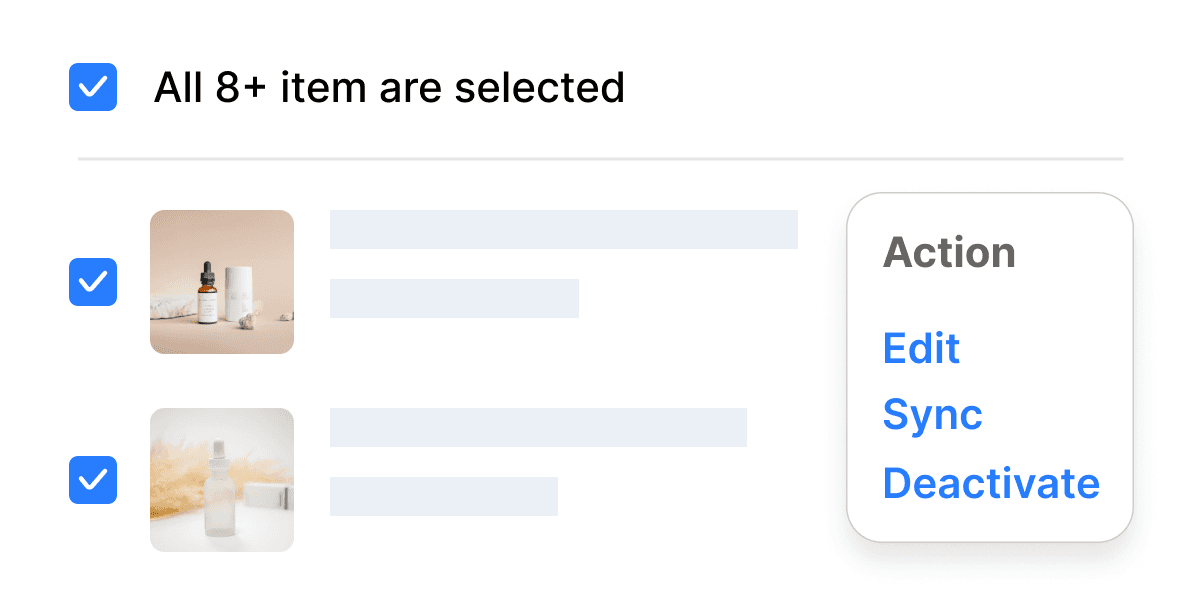
Task: Deselect the second product's checkbox
Action: click(93, 480)
